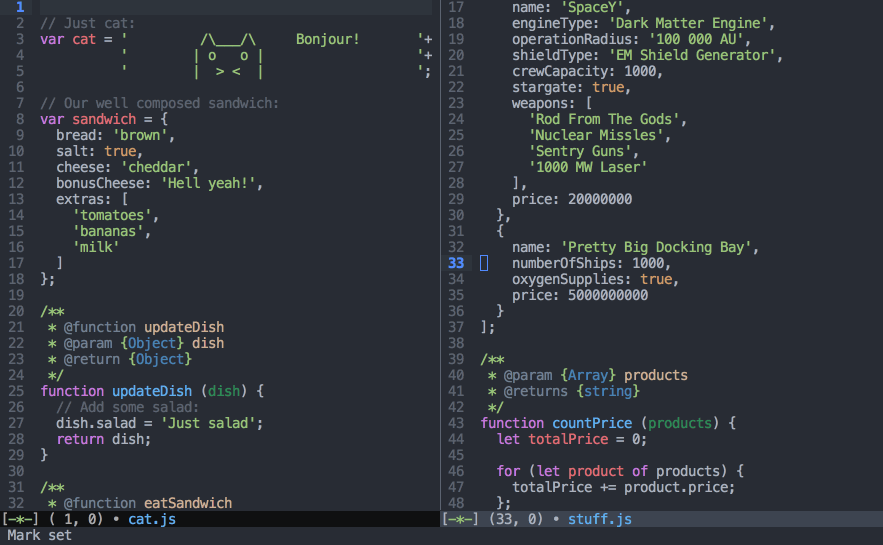This screenshot has width=883, height=545.
Task: Click highlighted line number 33 in stuff.js
Action: click(456, 263)
